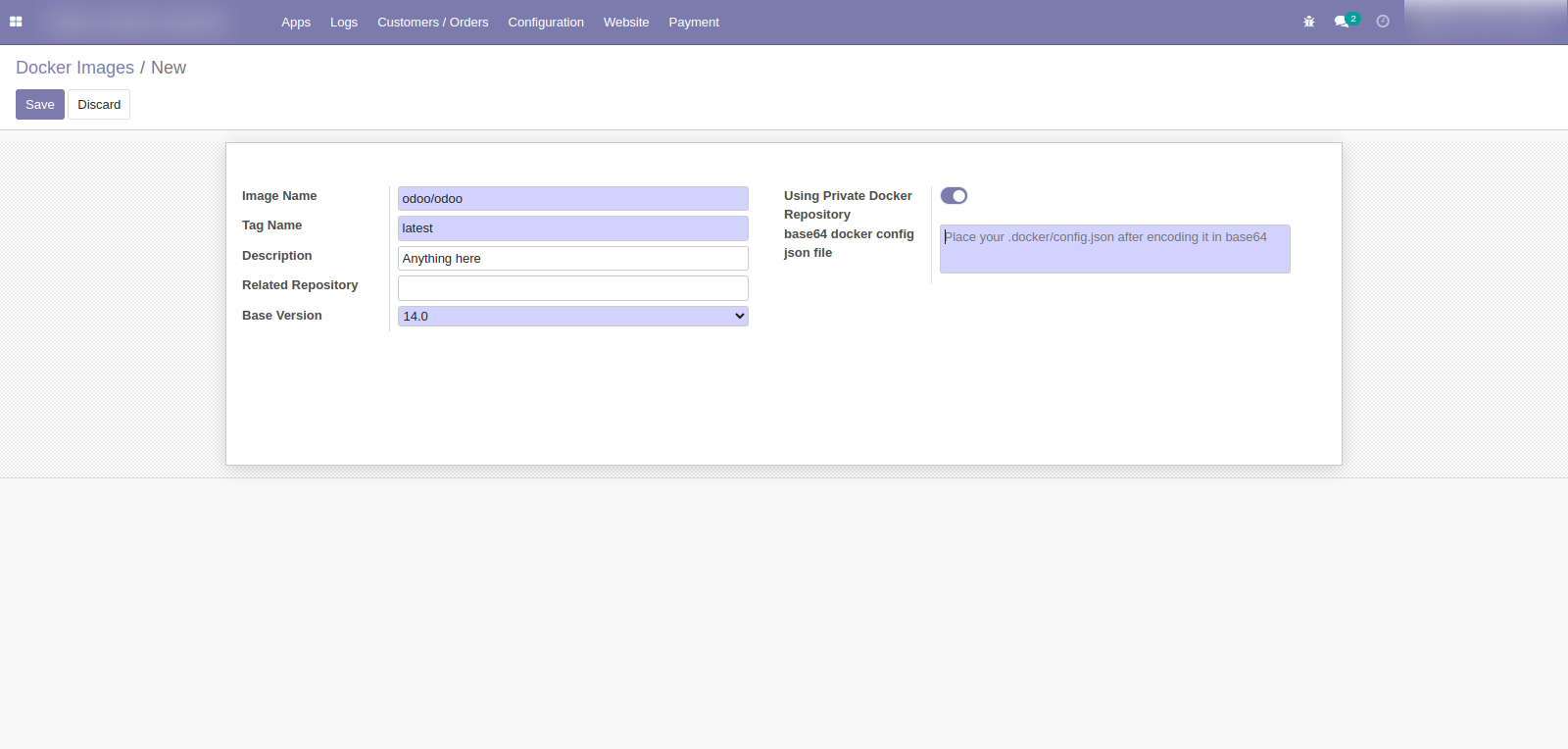Viewport: 1568px width, 749px height.
Task: Focus the Tag Name input field
Action: 572,228
